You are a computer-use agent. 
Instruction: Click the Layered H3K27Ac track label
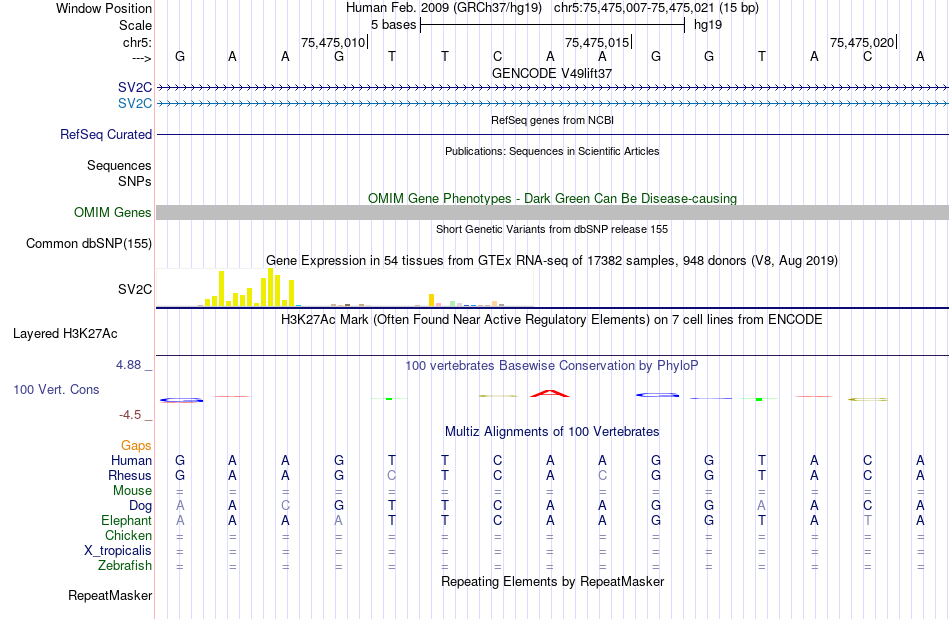[x=65, y=334]
